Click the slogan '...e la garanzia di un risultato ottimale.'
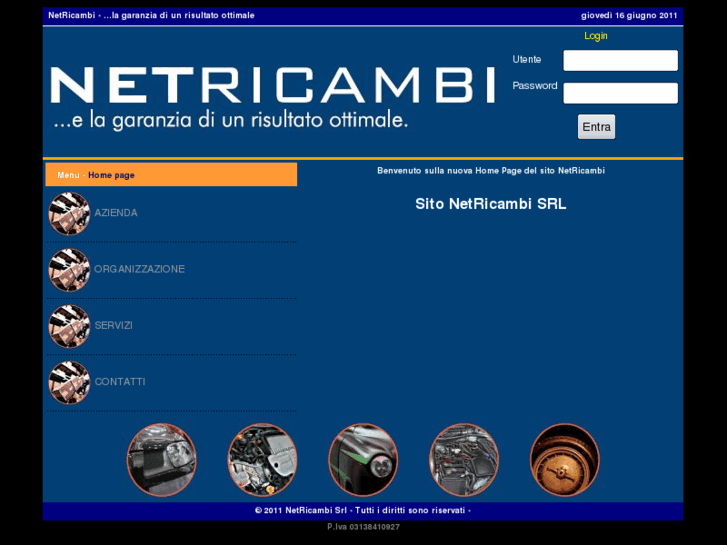Screen dimensions: 727x545 [231, 121]
